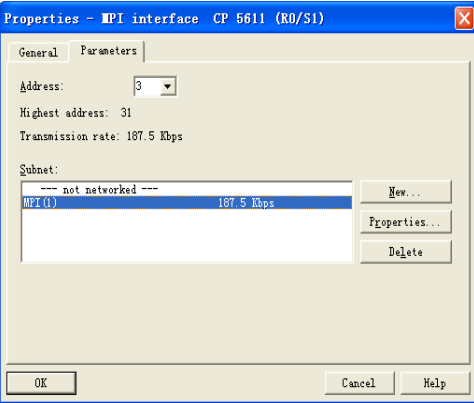The height and width of the screenshot is (403, 474).
Task: Click the Address label
Action: click(x=41, y=86)
